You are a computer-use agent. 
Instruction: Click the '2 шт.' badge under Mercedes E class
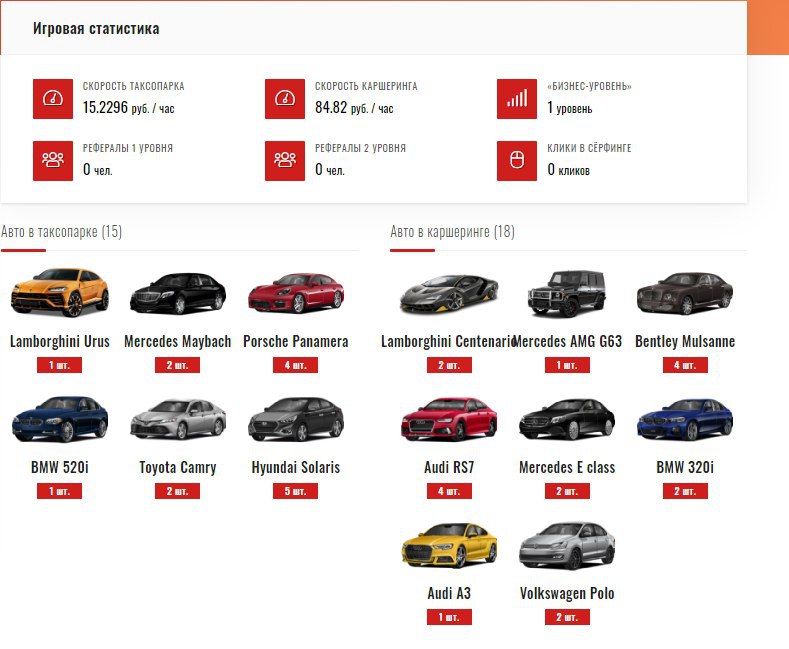coord(567,491)
